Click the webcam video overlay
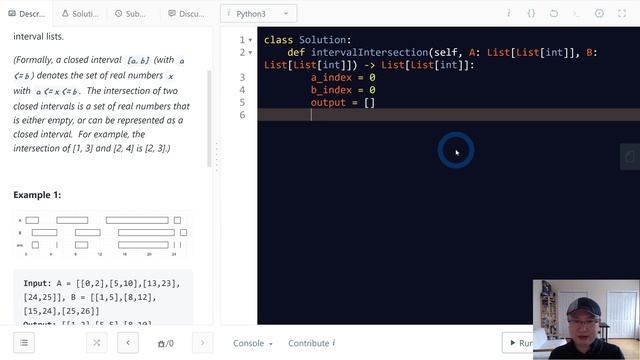 click(x=586, y=320)
